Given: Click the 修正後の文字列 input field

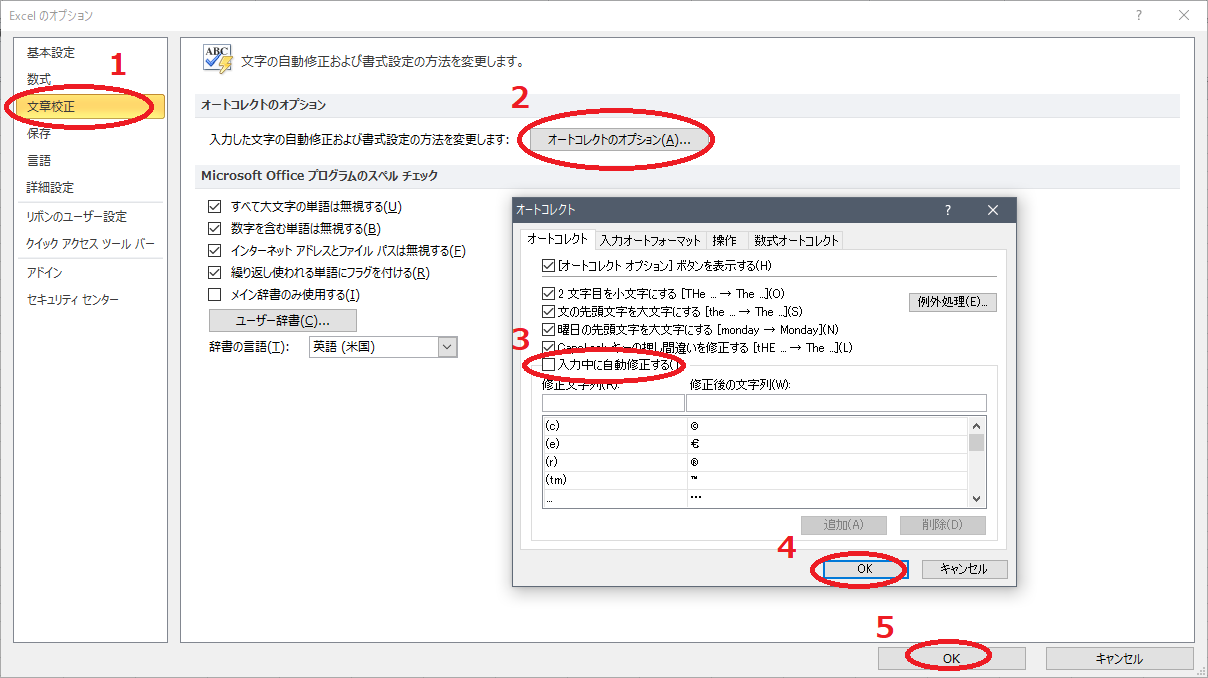Looking at the screenshot, I should [x=836, y=403].
